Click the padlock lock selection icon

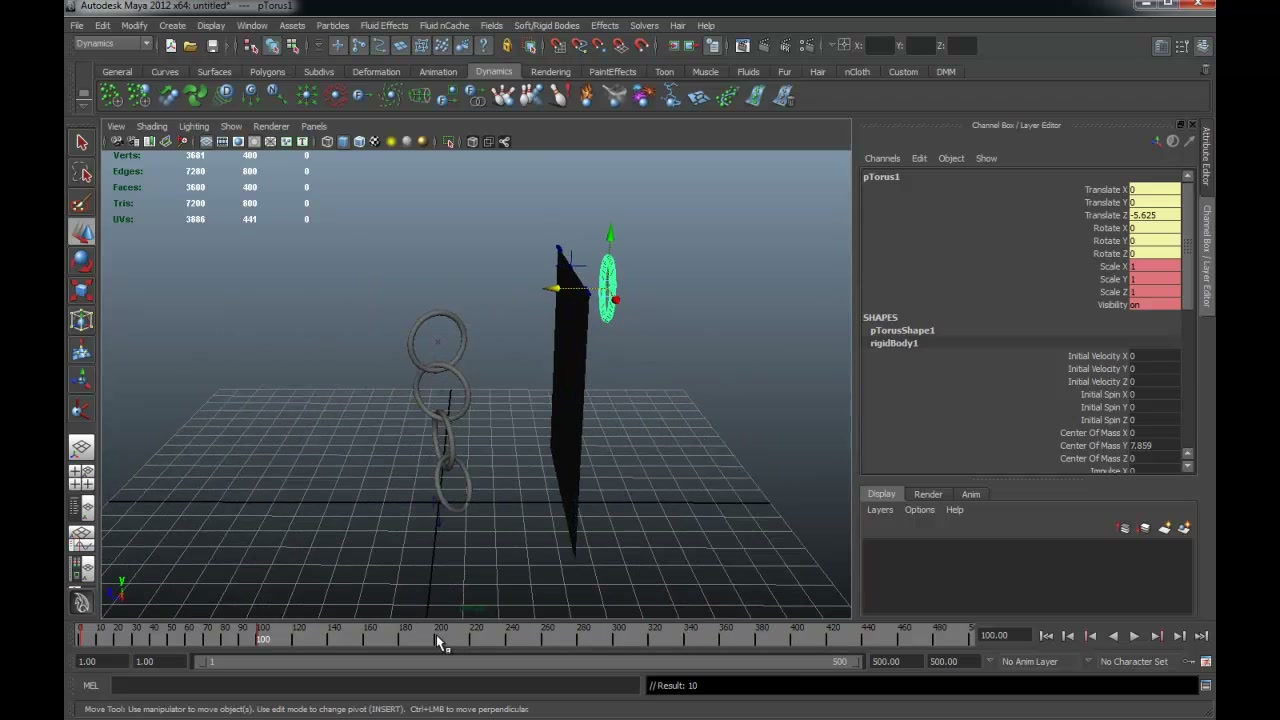[507, 45]
